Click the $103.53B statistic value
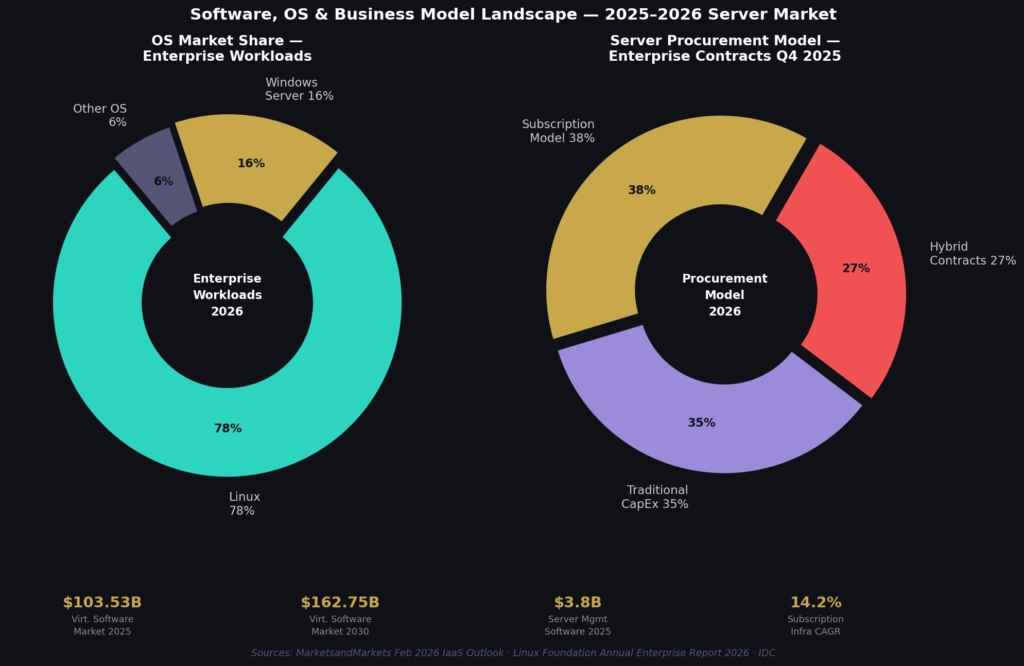This screenshot has height=666, width=1024. tap(103, 602)
